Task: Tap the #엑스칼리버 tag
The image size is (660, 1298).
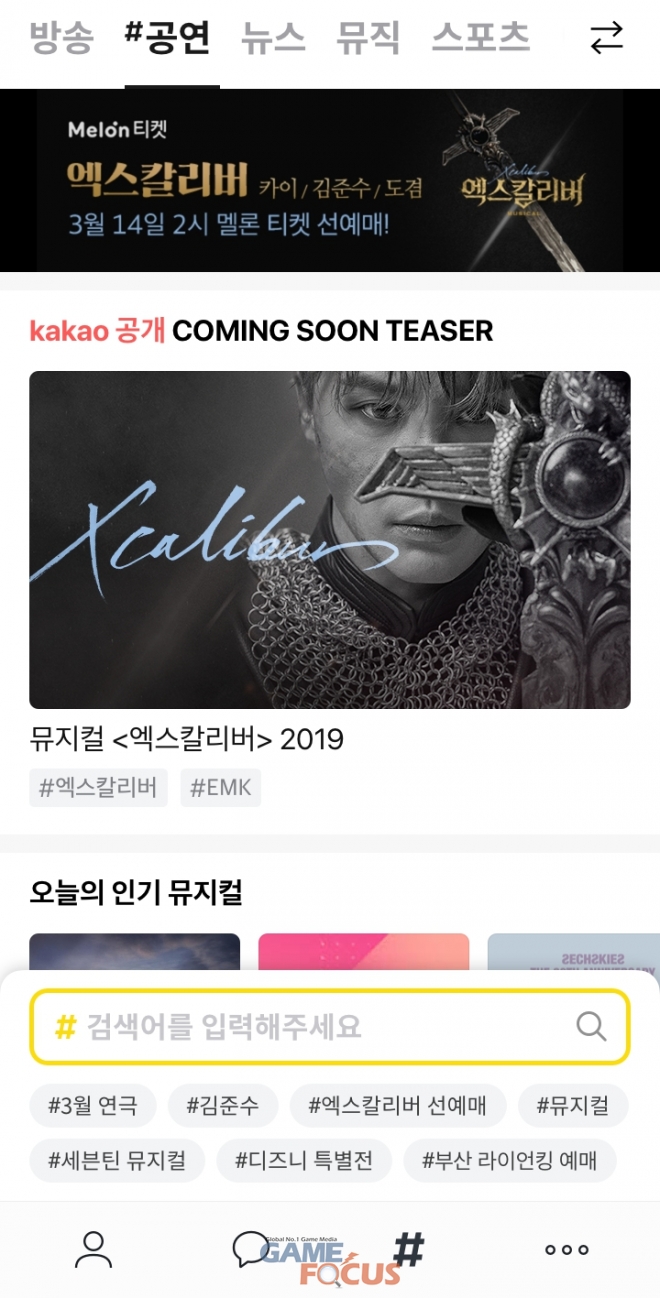Action: coord(98,788)
